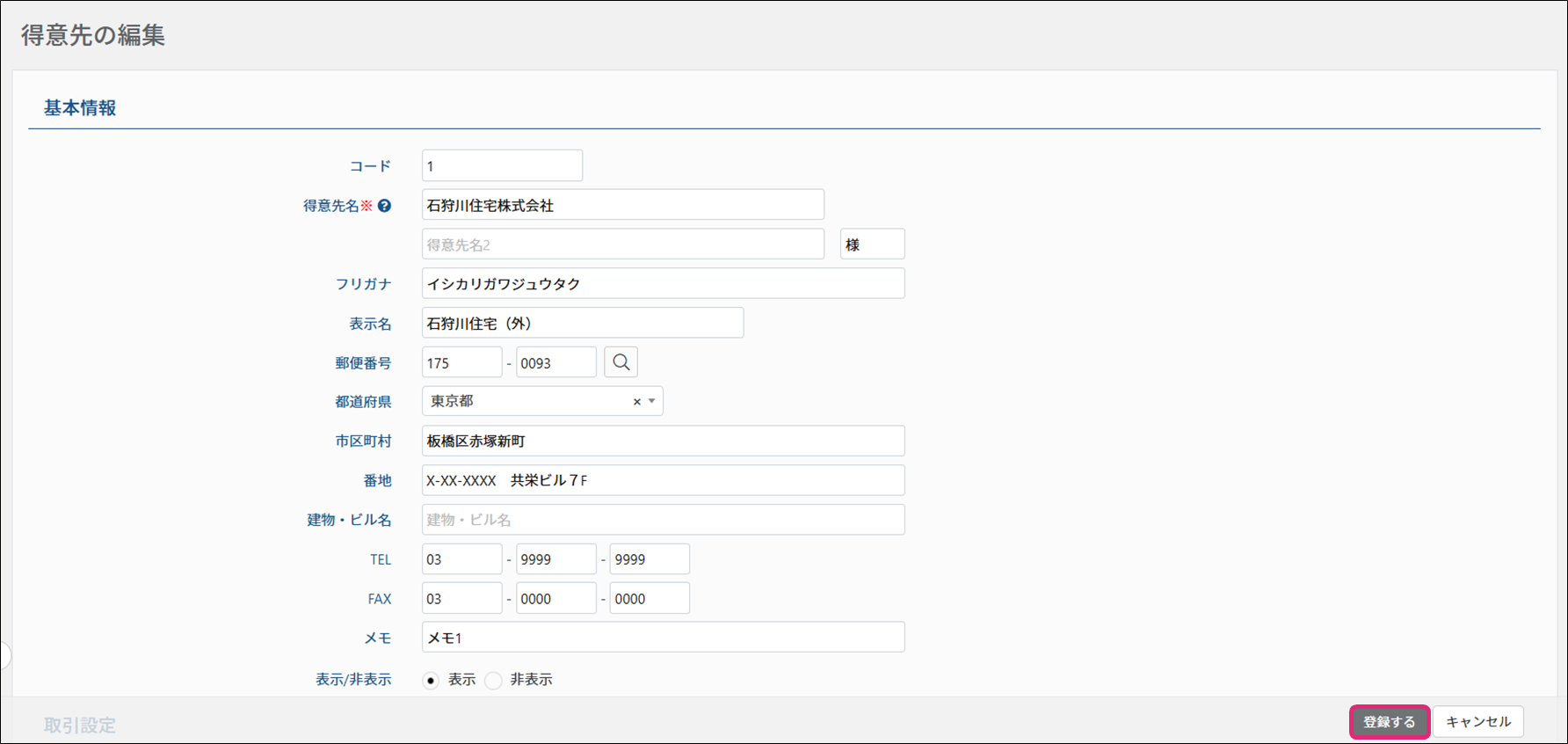1568x744 pixels.
Task: Select the 非表示 radio button
Action: click(x=494, y=681)
